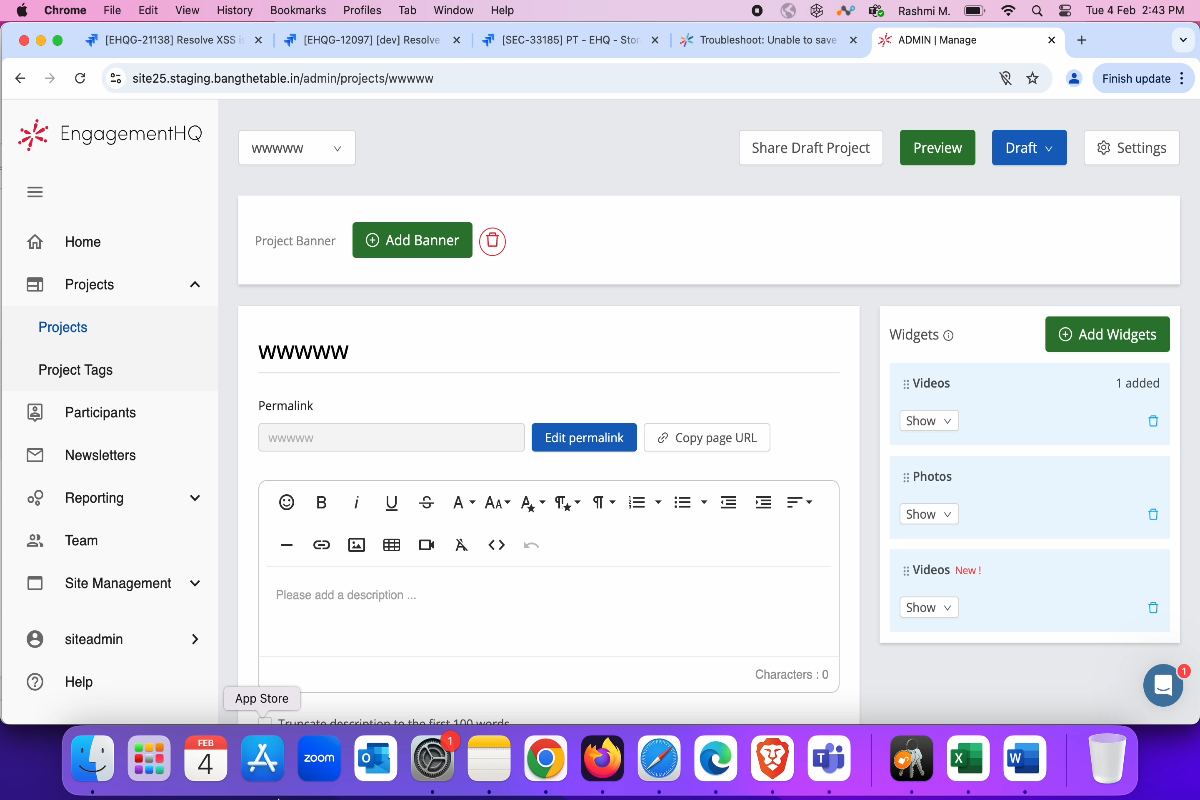Delete project banner with red trash icon

492,240
